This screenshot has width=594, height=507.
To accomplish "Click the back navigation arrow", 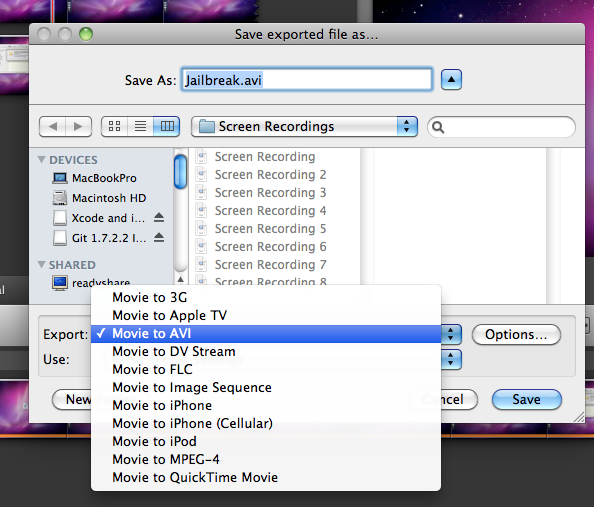I will 53,126.
